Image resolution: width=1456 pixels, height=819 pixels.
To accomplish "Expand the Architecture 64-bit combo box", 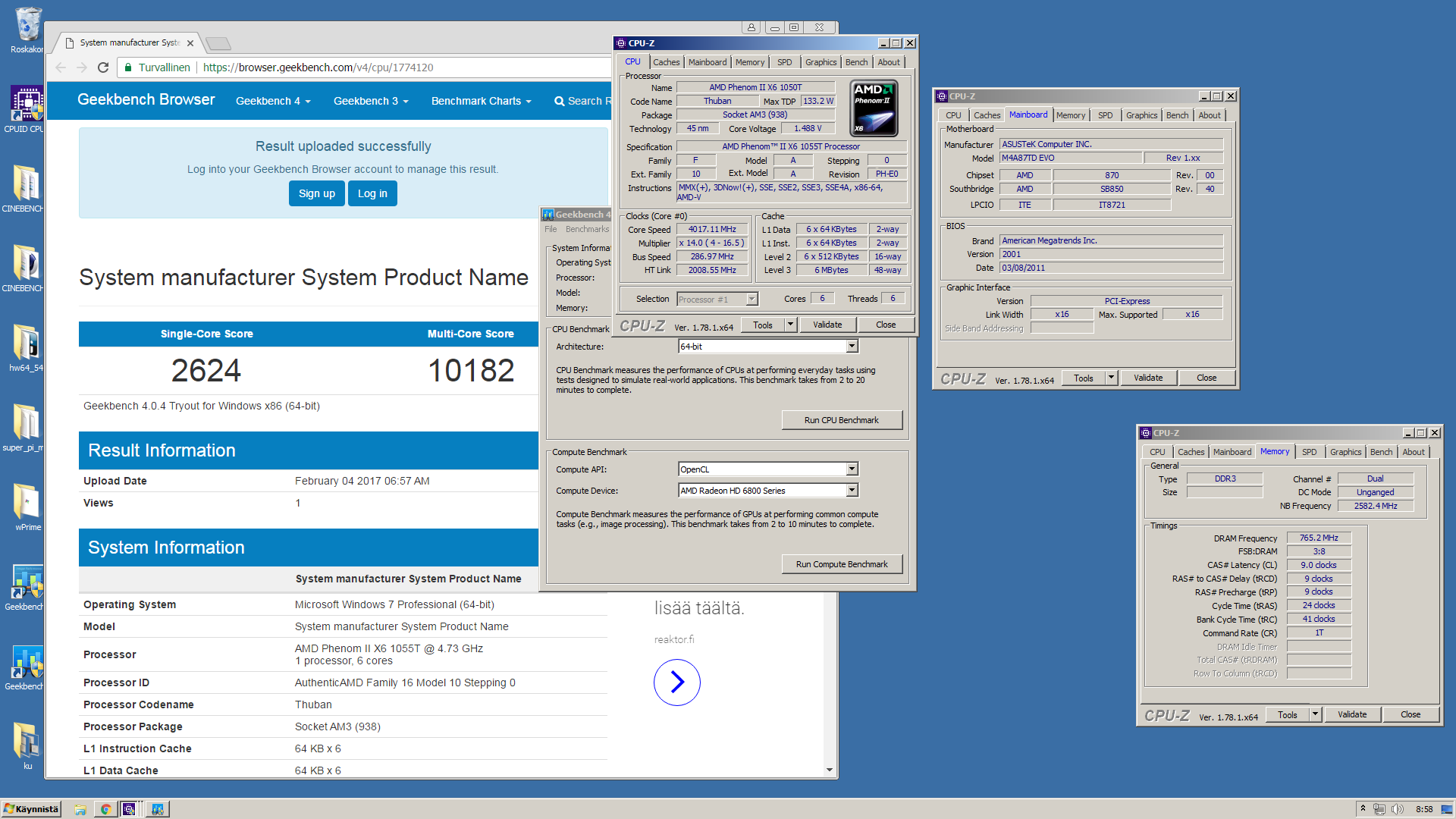I will pos(852,347).
